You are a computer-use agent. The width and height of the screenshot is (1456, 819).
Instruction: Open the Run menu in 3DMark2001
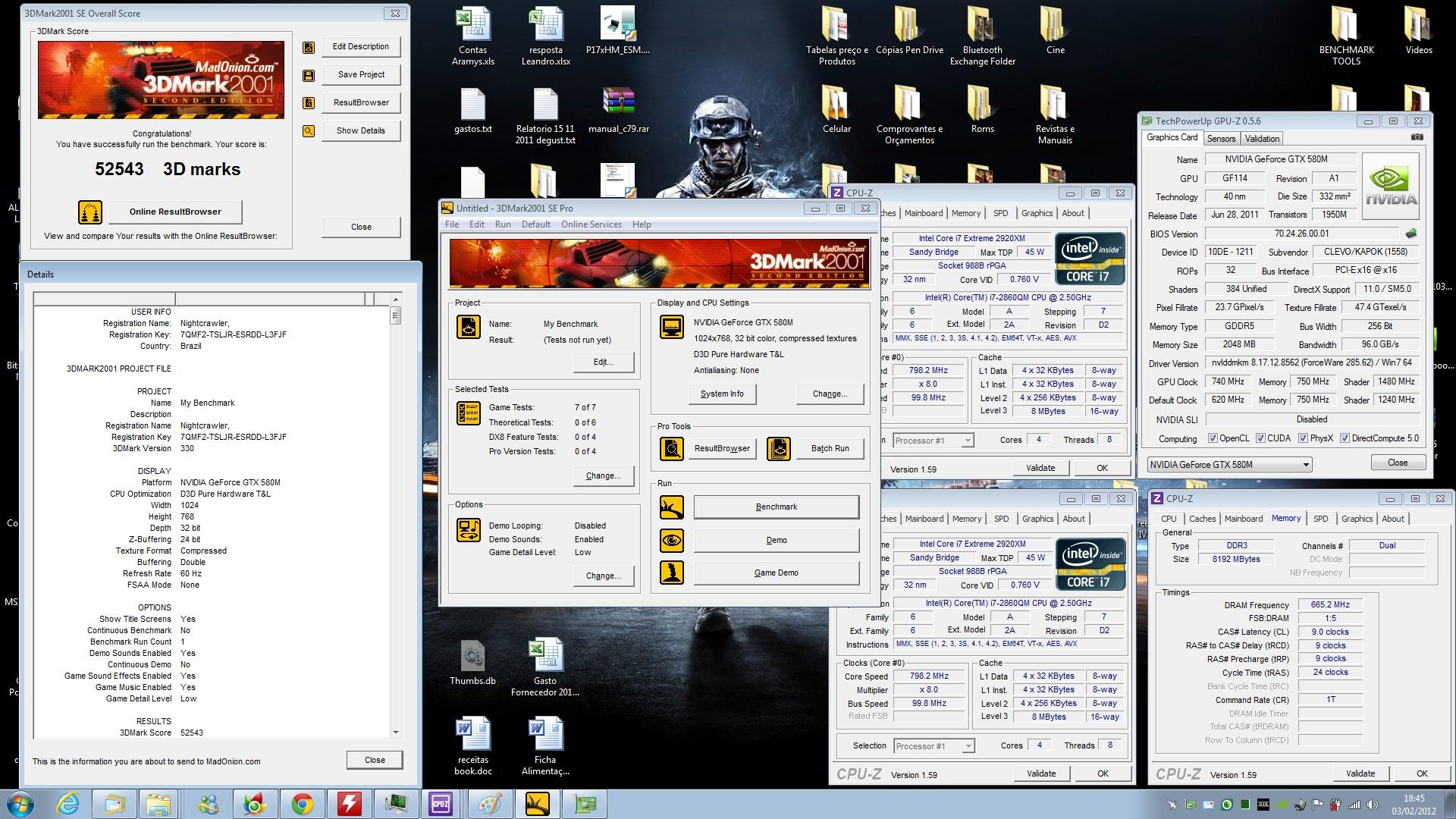coord(503,224)
